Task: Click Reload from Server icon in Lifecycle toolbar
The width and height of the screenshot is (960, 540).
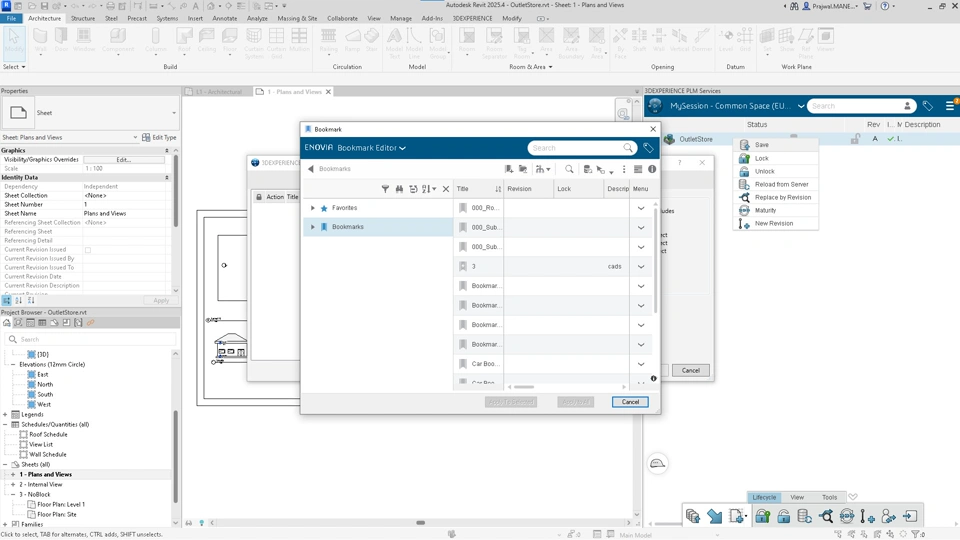Action: [804, 517]
